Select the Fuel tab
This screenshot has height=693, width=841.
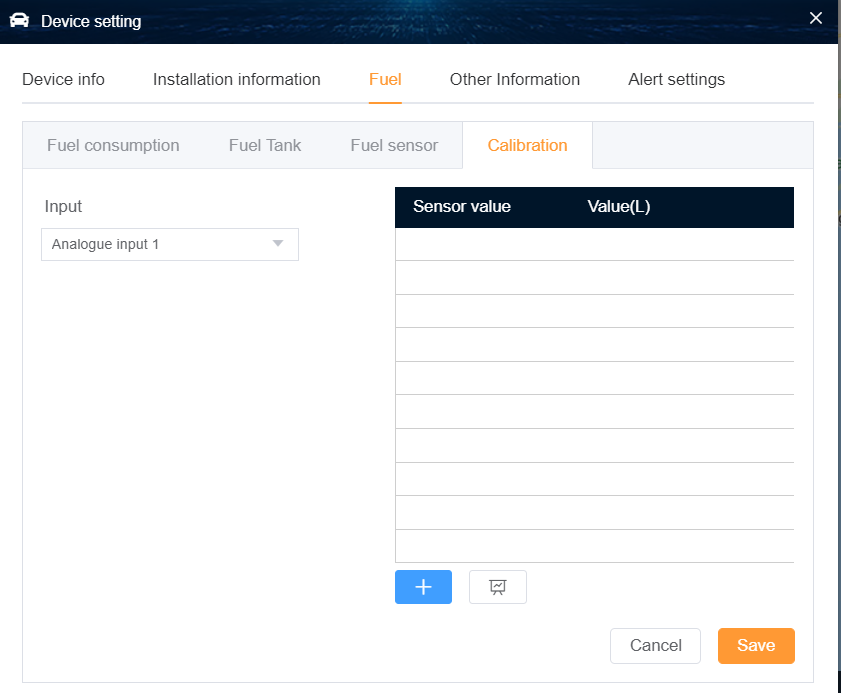[385, 79]
